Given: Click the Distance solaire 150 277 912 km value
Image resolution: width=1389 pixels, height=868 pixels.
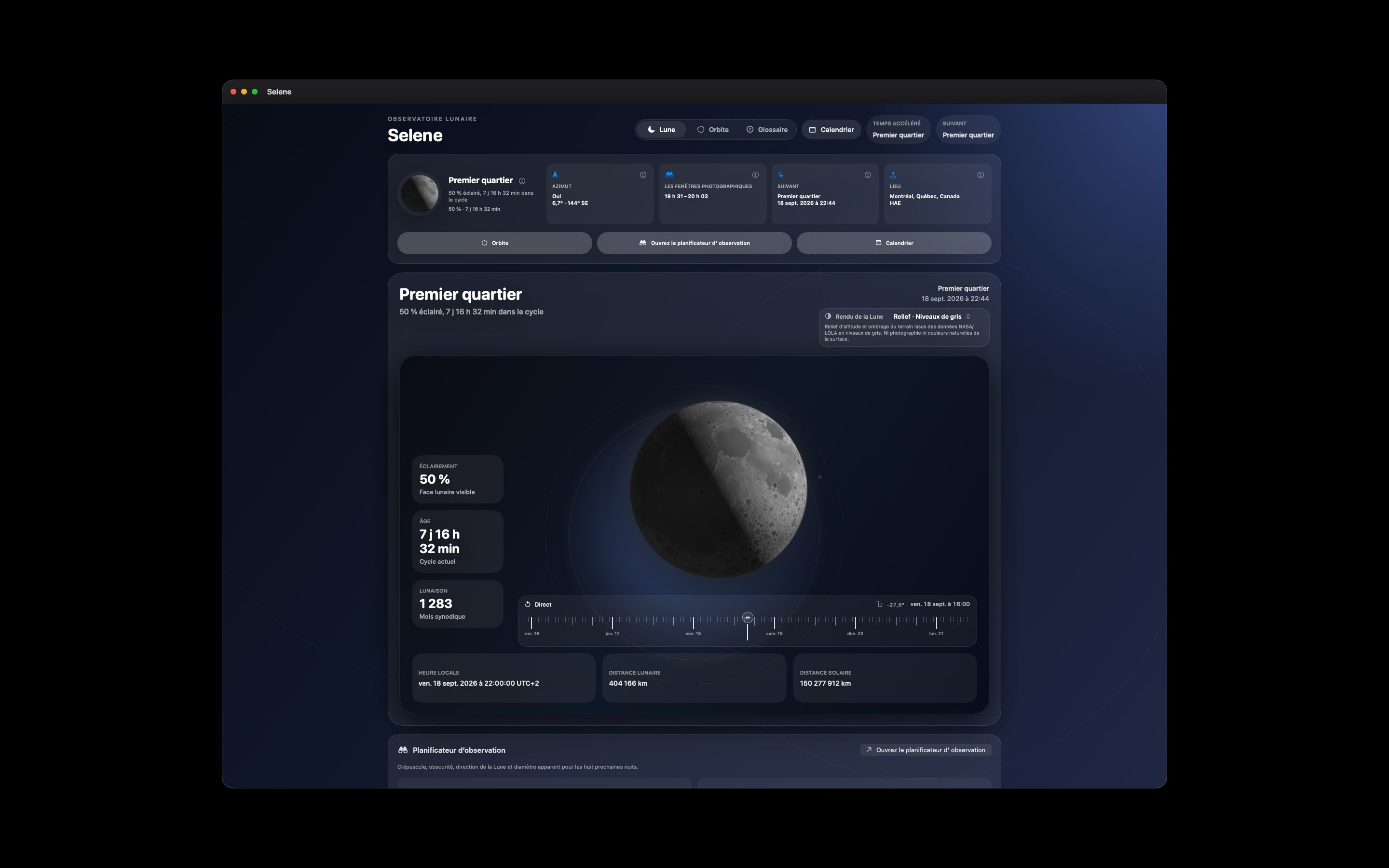Looking at the screenshot, I should (x=825, y=683).
